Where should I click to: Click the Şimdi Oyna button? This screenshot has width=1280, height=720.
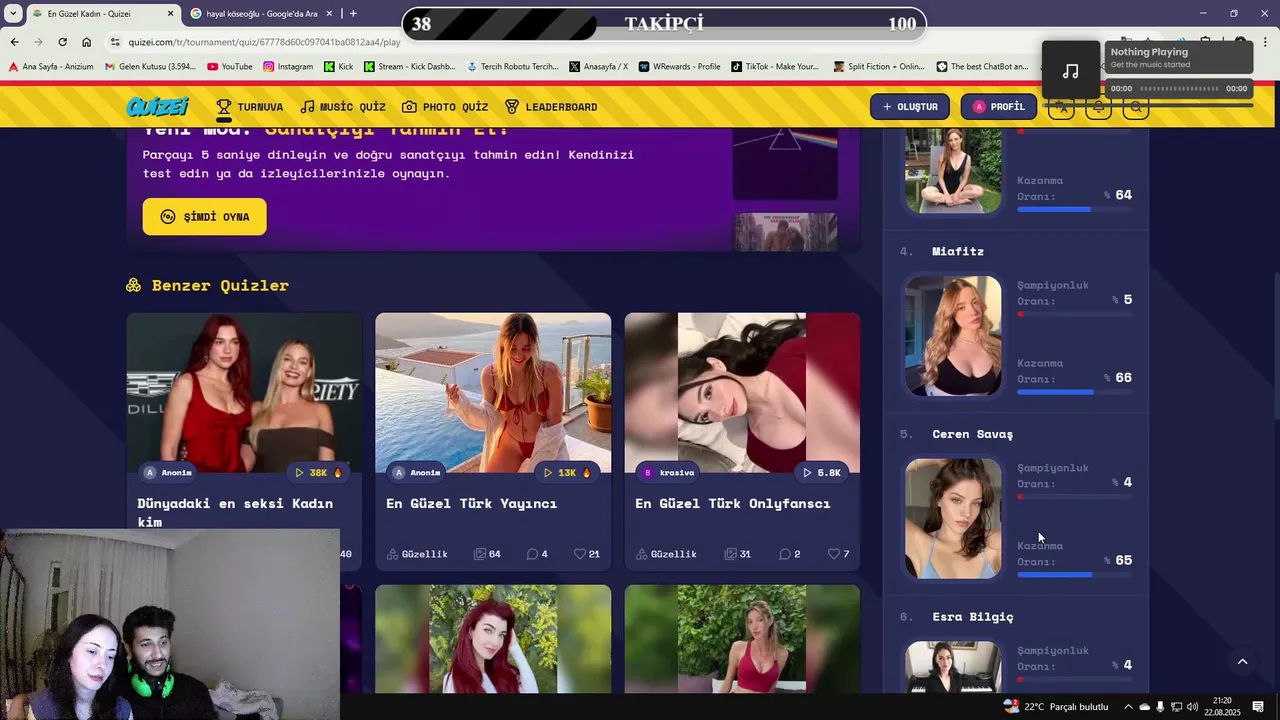click(x=205, y=217)
